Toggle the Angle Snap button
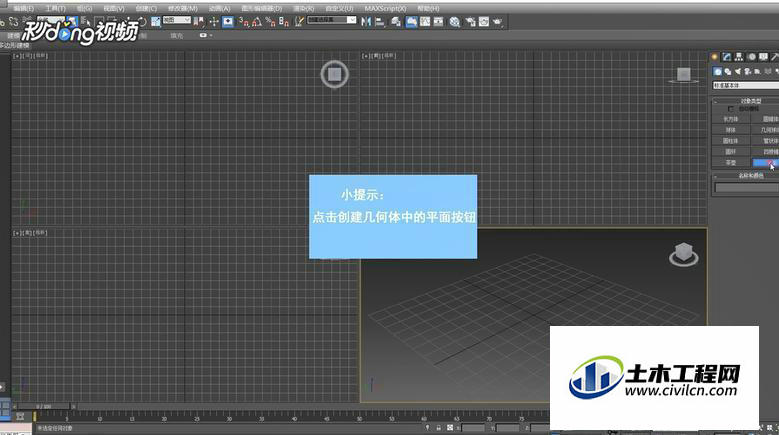Viewport: 779px width, 435px height. pos(257,21)
